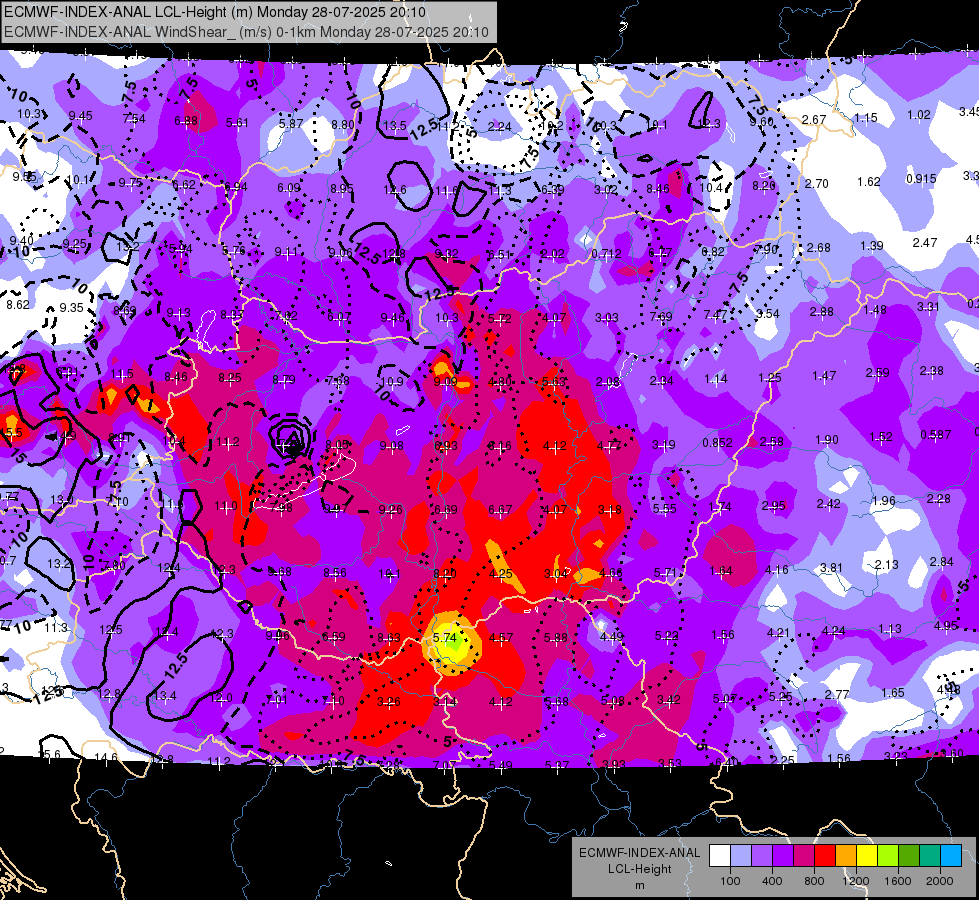Click the grid value '6.88'

pos(186,121)
